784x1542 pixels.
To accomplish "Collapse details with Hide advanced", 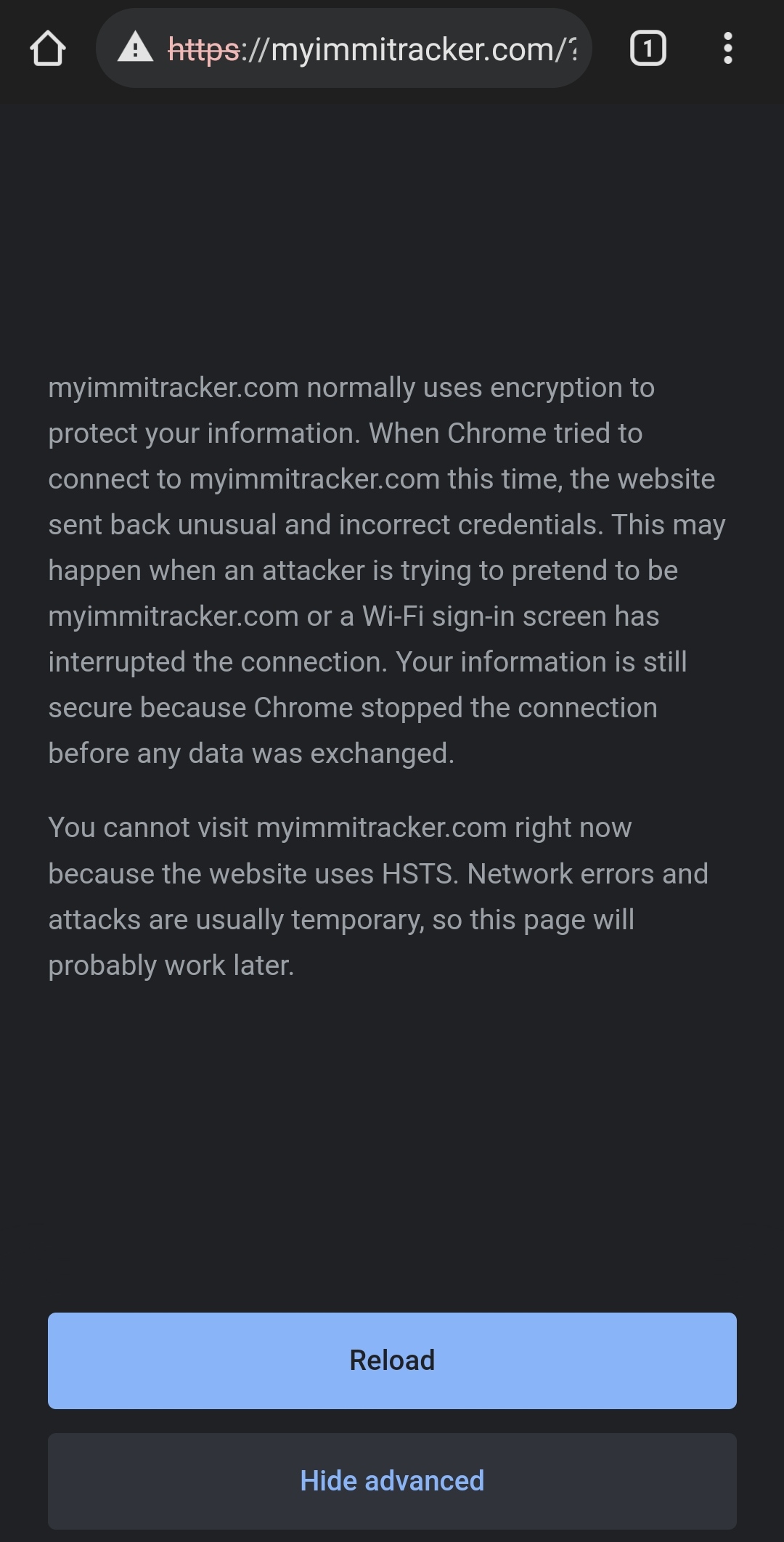I will (392, 1481).
